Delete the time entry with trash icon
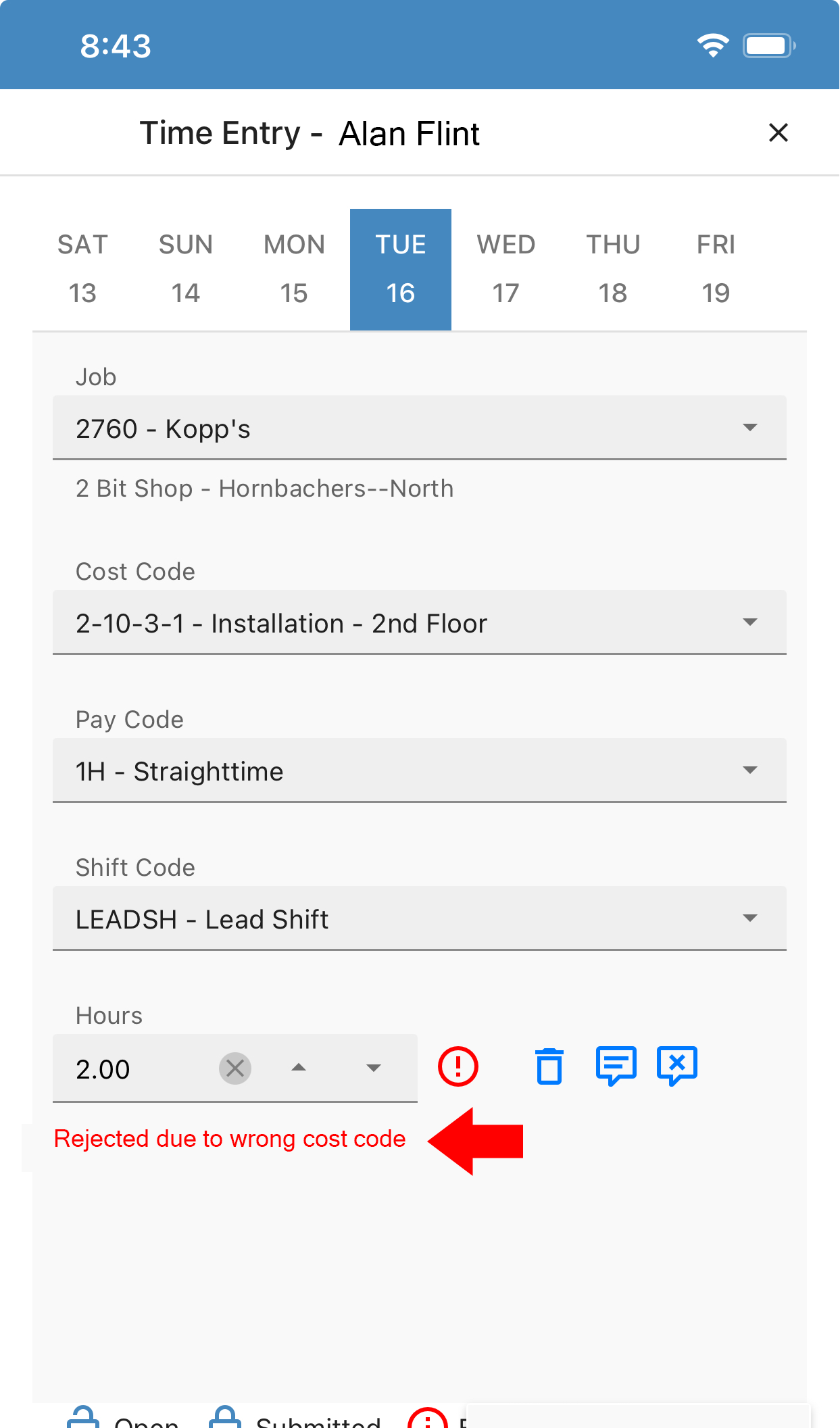The width and height of the screenshot is (840, 1428). 549,1066
